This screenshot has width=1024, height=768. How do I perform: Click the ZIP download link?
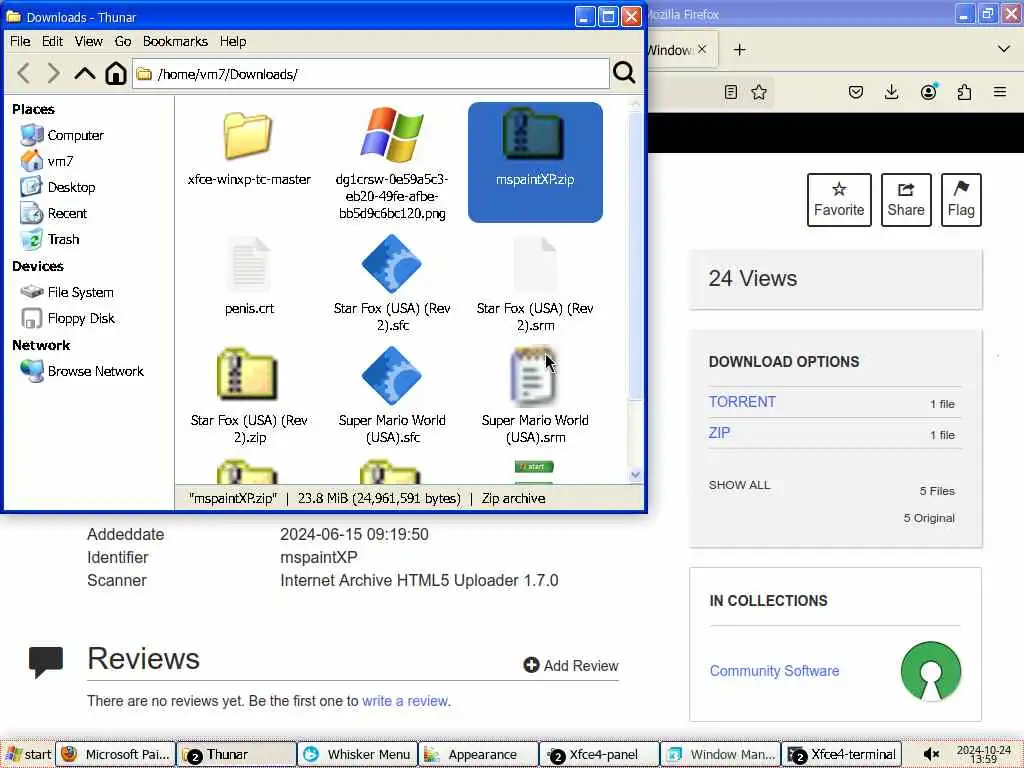click(x=719, y=432)
